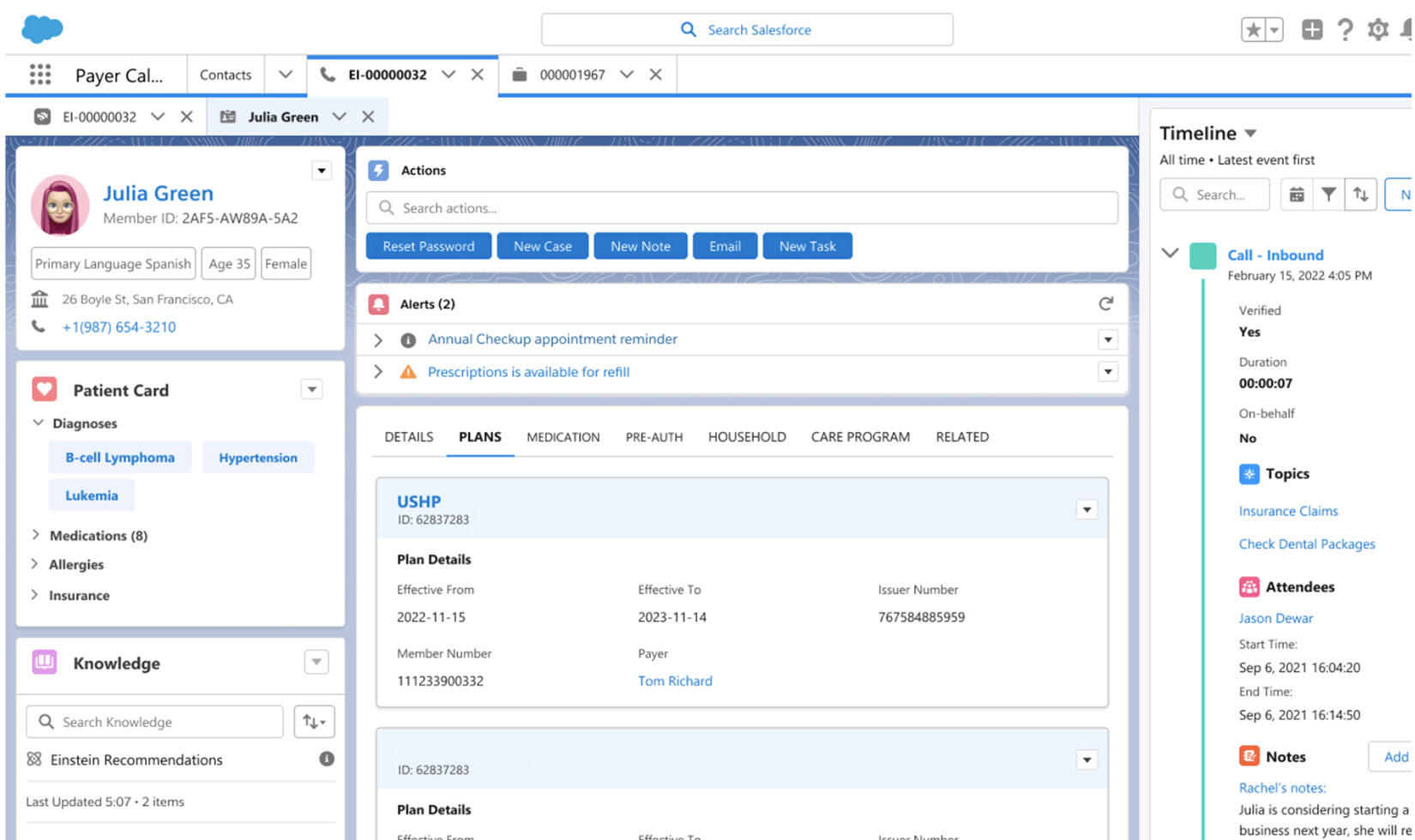Open Salesforce Setup via the gear icon
This screenshot has height=840, width=1415.
pyautogui.click(x=1377, y=29)
